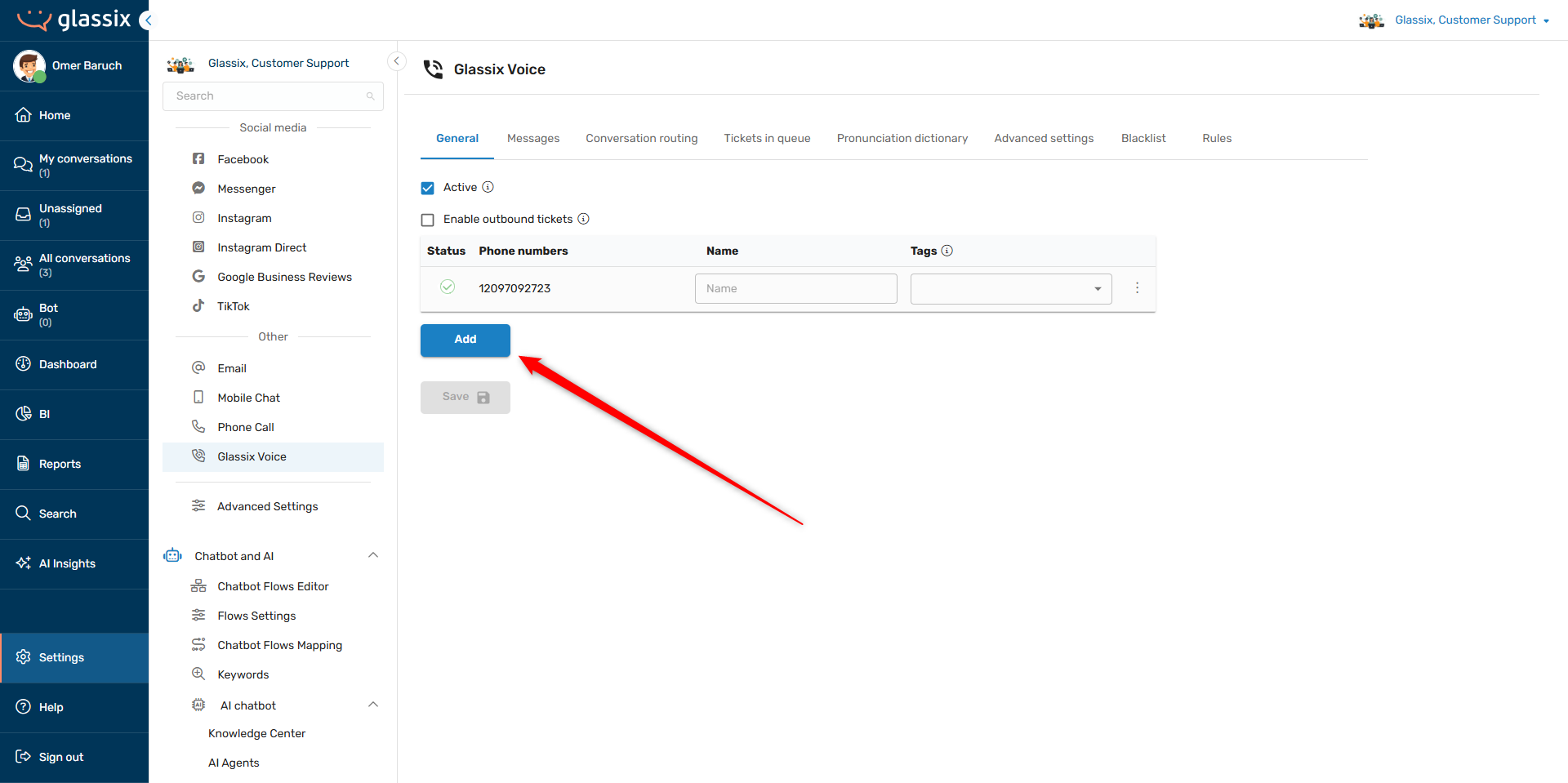Open TikTok channel settings

pyautogui.click(x=273, y=306)
